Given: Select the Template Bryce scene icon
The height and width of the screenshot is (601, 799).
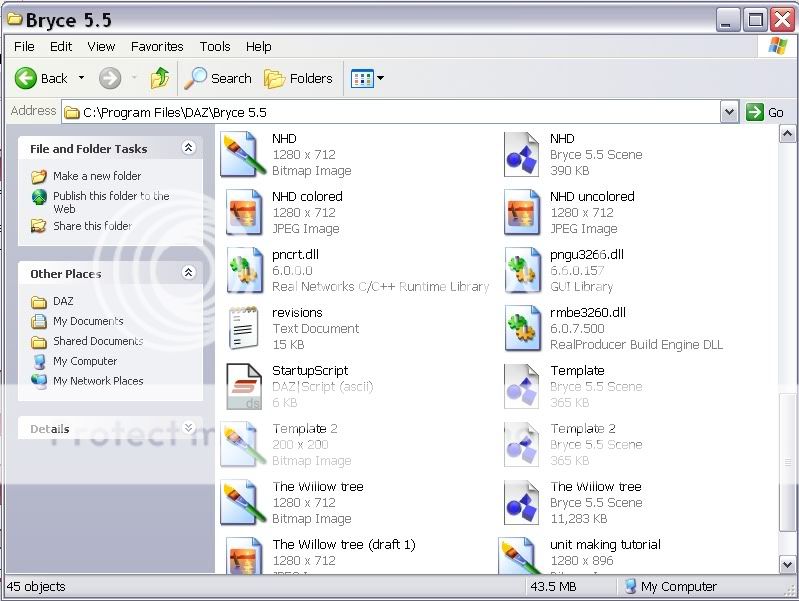Looking at the screenshot, I should click(x=521, y=386).
